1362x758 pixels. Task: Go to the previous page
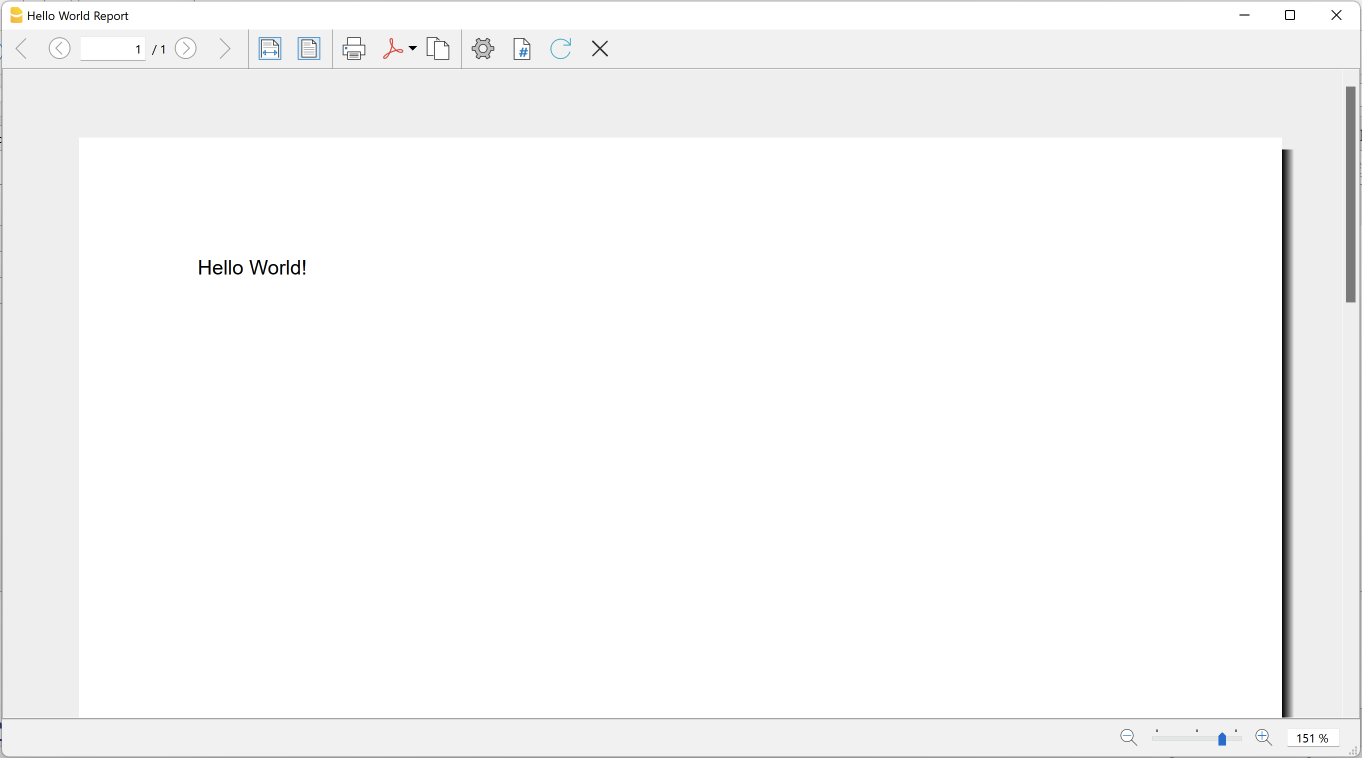(59, 48)
